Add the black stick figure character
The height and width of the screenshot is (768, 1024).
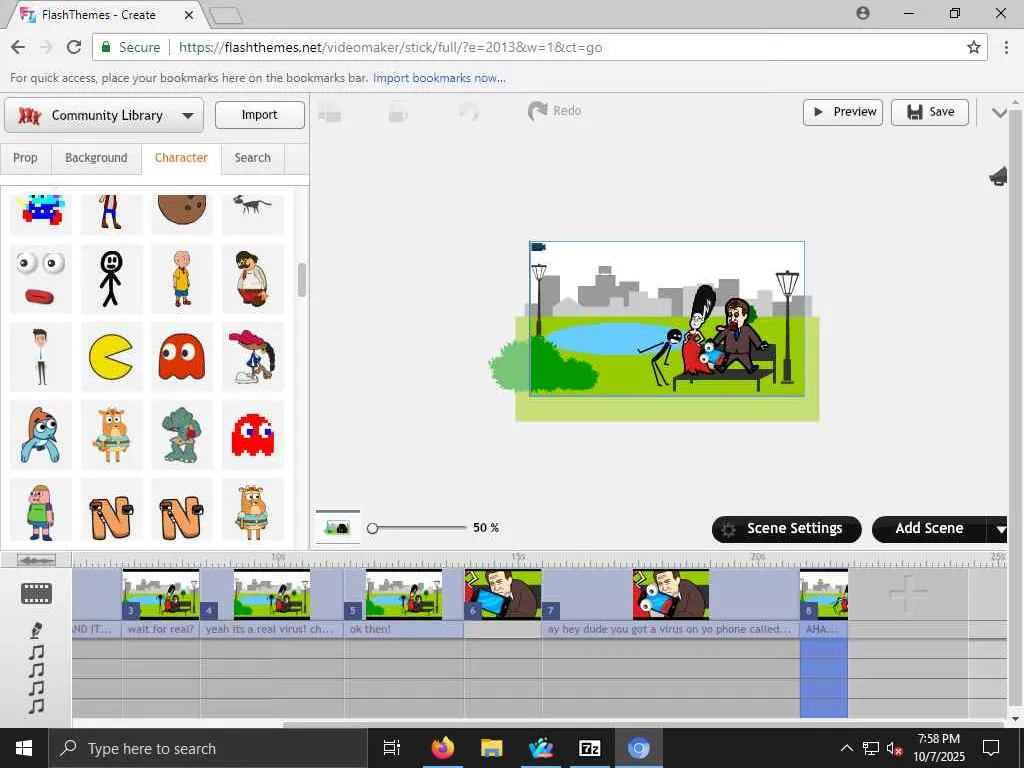click(111, 279)
